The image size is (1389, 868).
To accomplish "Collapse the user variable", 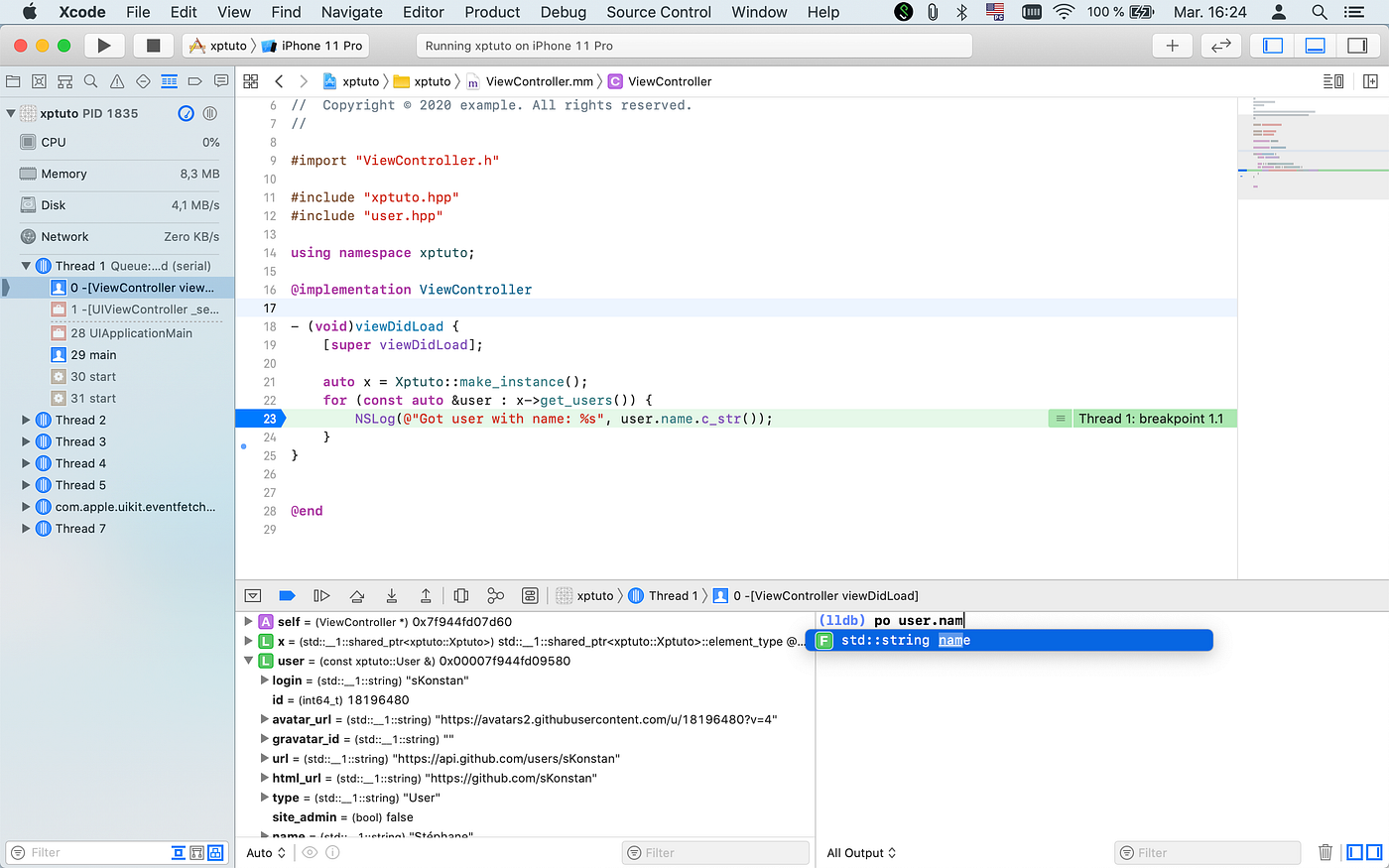I will click(248, 661).
